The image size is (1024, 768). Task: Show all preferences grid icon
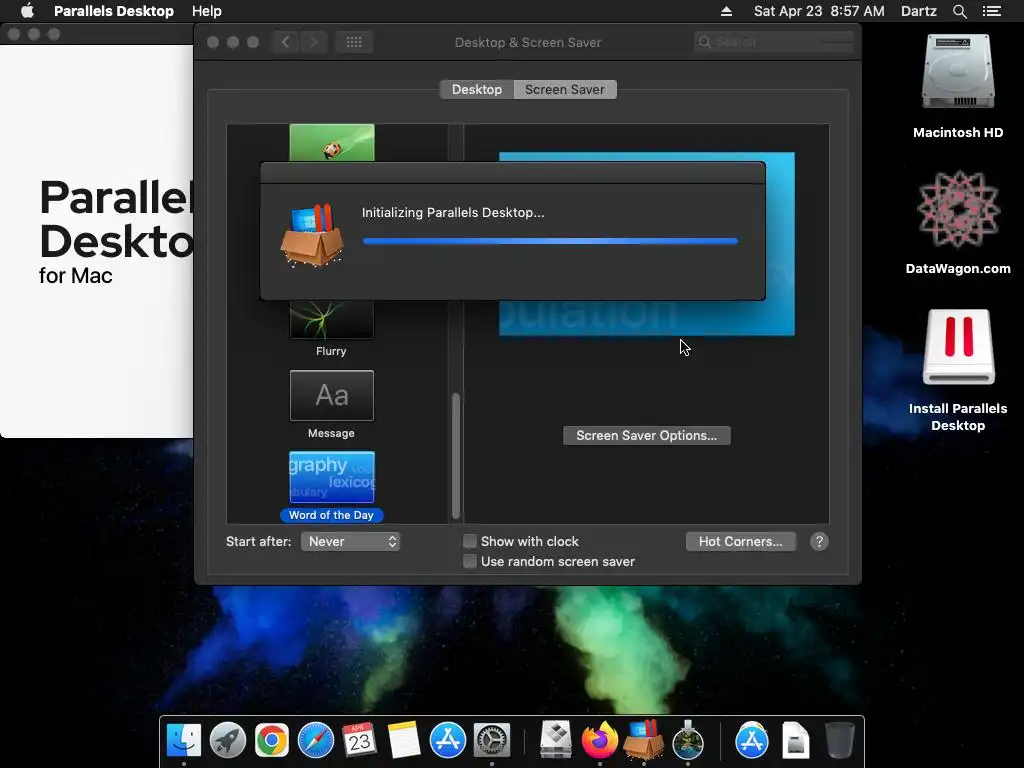point(354,42)
